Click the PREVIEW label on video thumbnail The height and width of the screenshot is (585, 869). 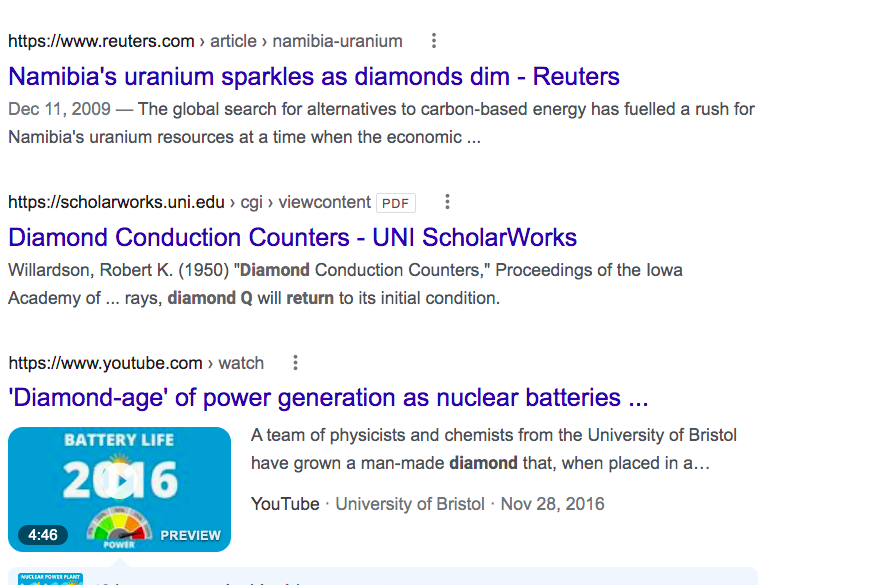pyautogui.click(x=191, y=536)
